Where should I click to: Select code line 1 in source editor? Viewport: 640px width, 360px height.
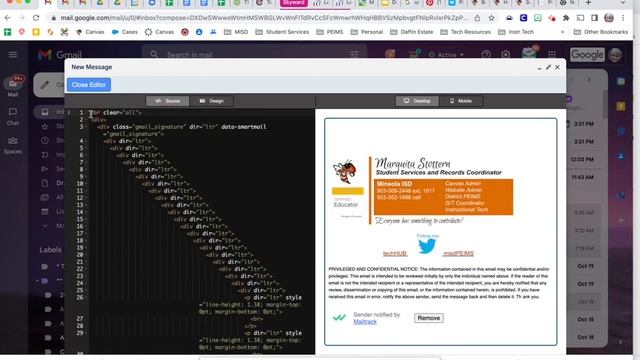point(116,113)
